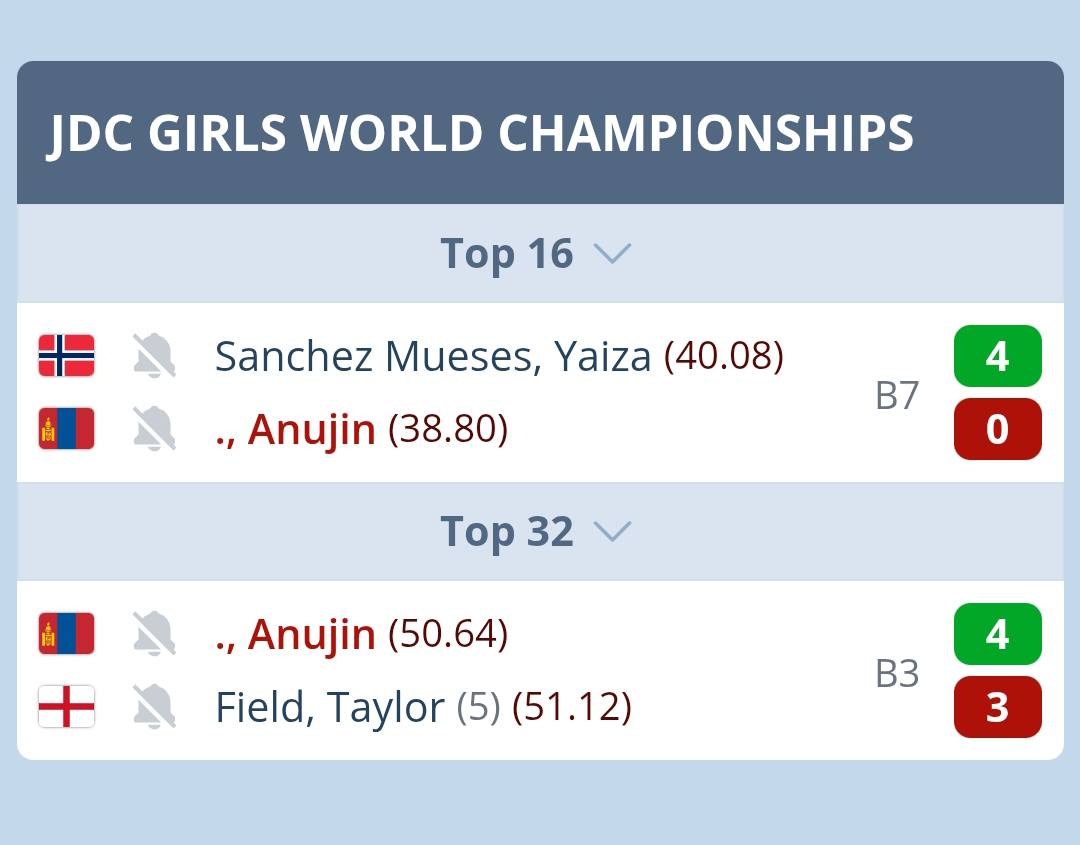Screen dimensions: 1080x845
Task: Click the Norway flag icon beside Sanchez Mueses
Action: 66,356
